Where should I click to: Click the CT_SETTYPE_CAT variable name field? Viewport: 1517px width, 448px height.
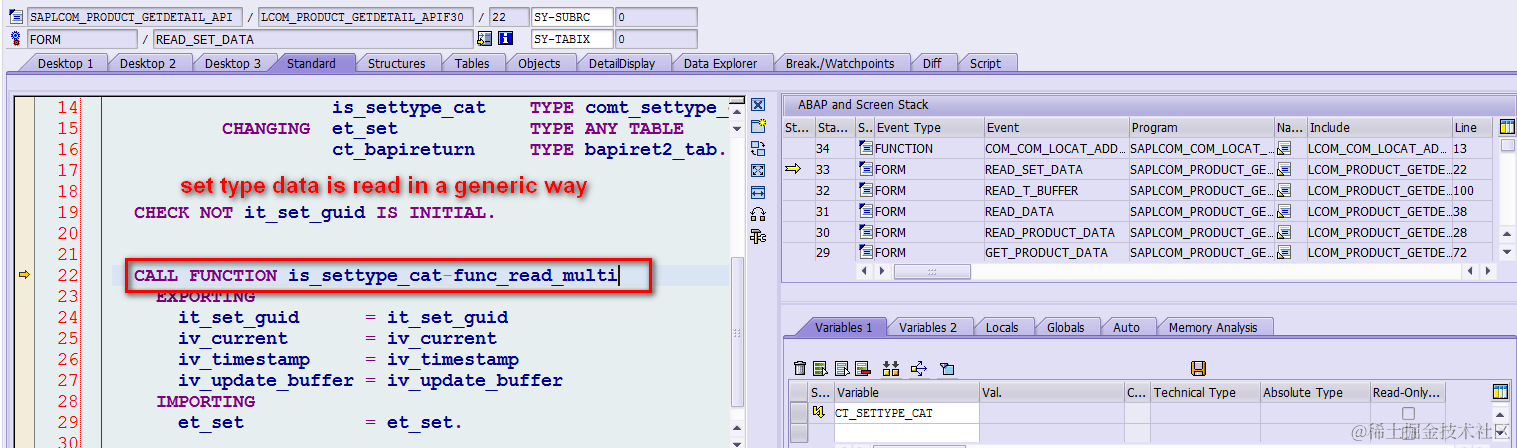click(x=906, y=413)
